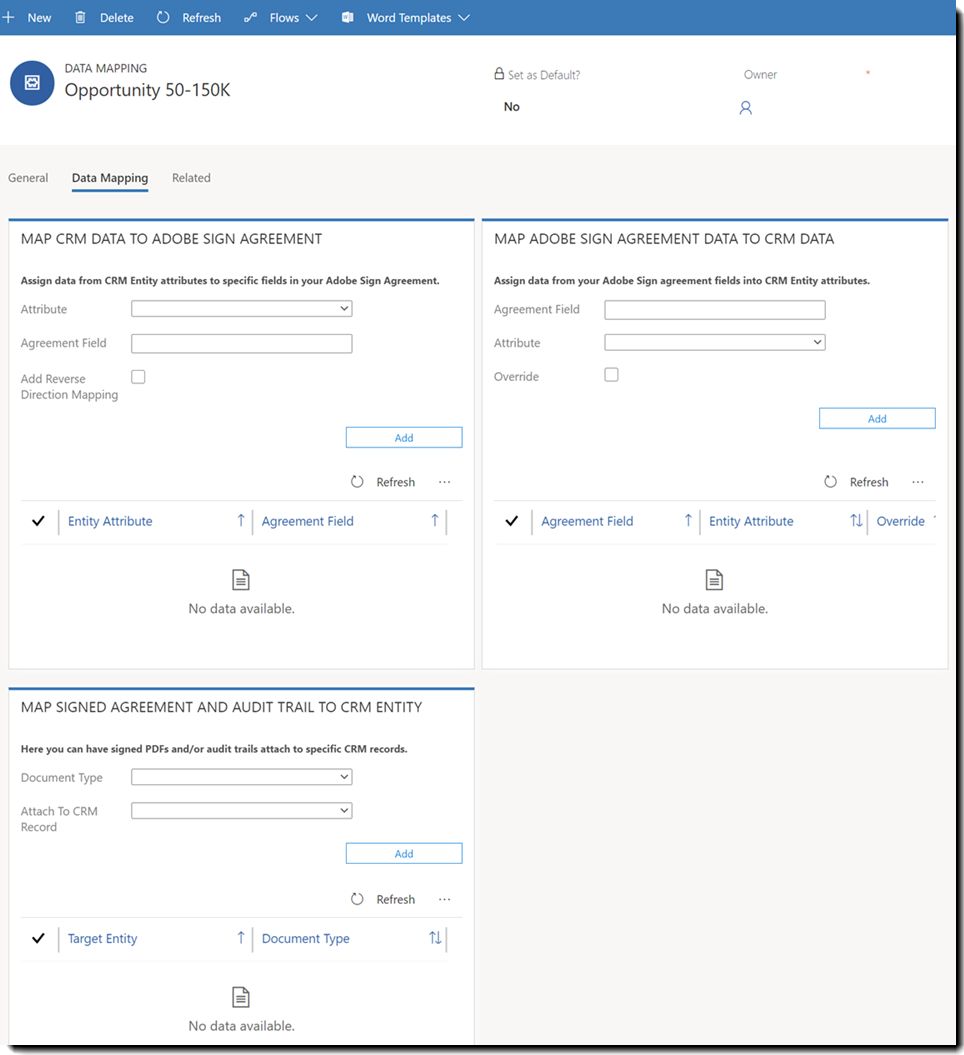Open more options ellipsis in Adobe Sign Agreement grid
The height and width of the screenshot is (1055, 964).
pos(918,482)
